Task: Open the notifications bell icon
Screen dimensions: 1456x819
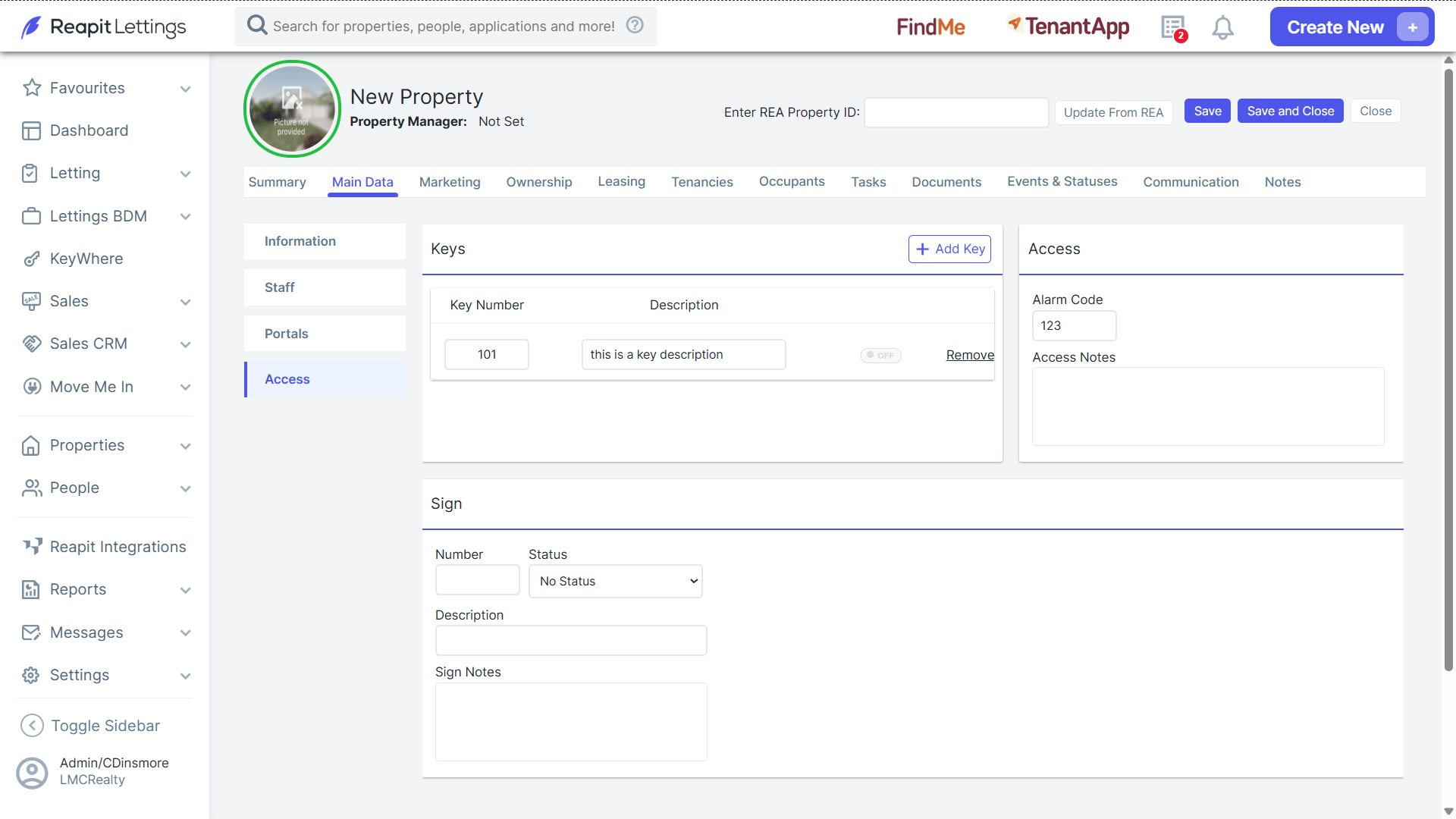Action: click(1222, 28)
